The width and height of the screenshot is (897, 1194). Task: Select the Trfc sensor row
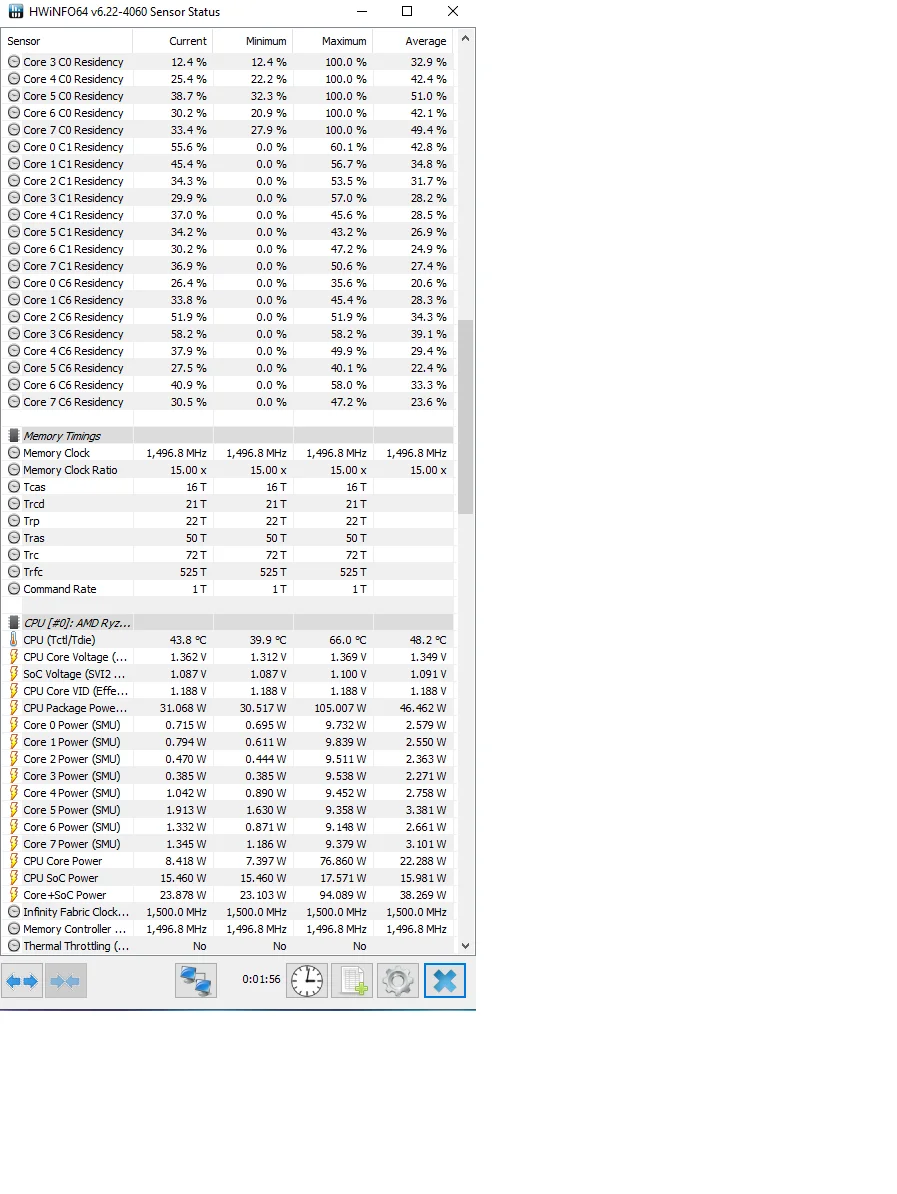point(228,572)
